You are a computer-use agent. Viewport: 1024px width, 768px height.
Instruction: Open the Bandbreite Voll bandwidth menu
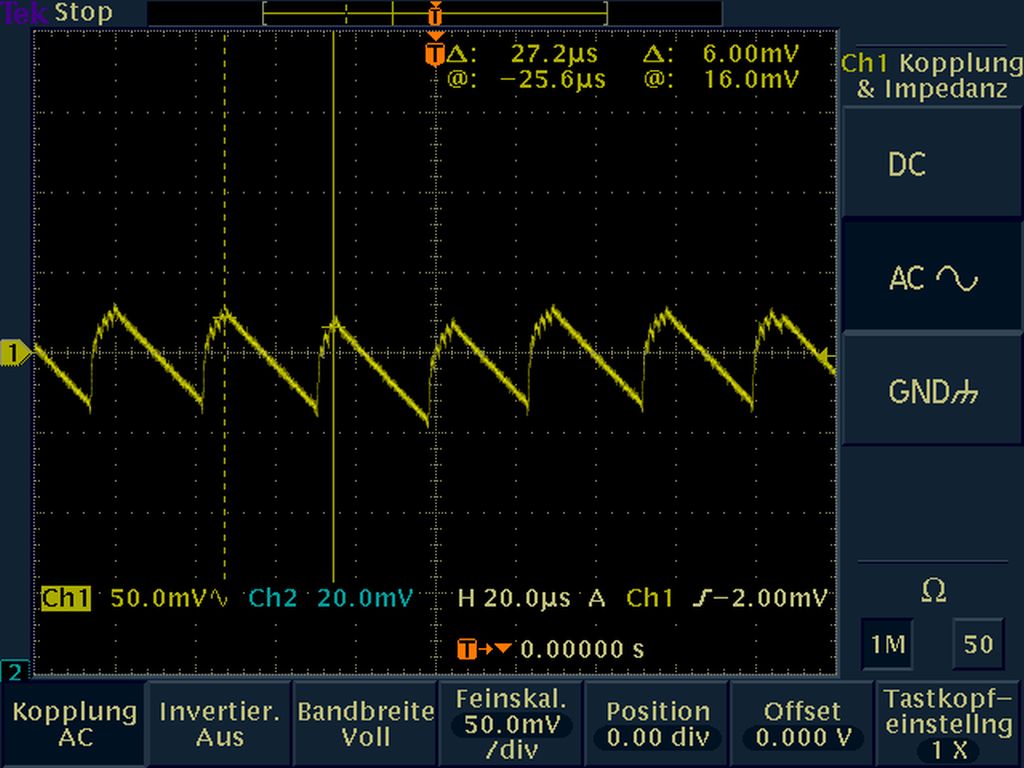[x=365, y=724]
